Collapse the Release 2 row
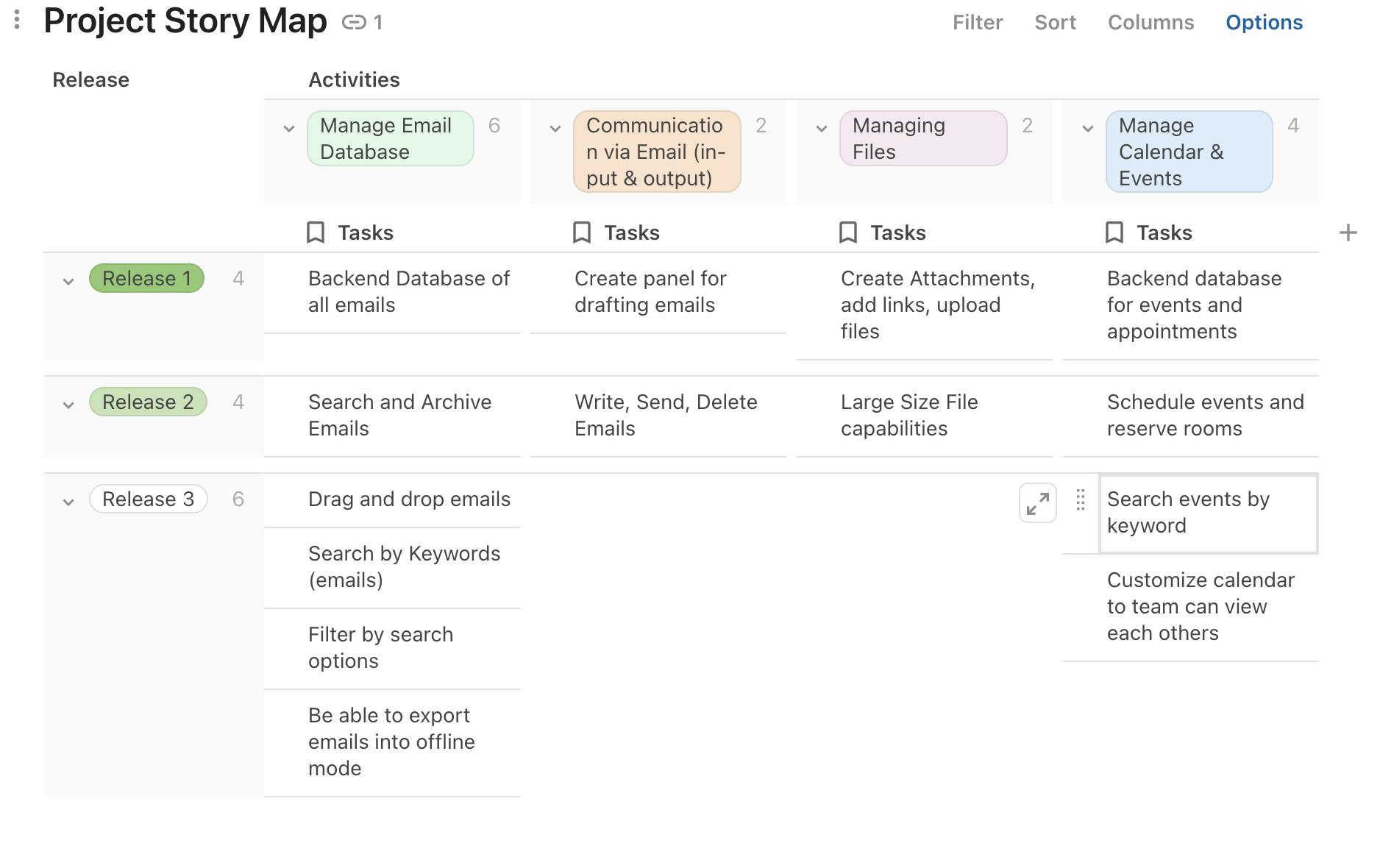This screenshot has width=1380, height=868. point(68,405)
